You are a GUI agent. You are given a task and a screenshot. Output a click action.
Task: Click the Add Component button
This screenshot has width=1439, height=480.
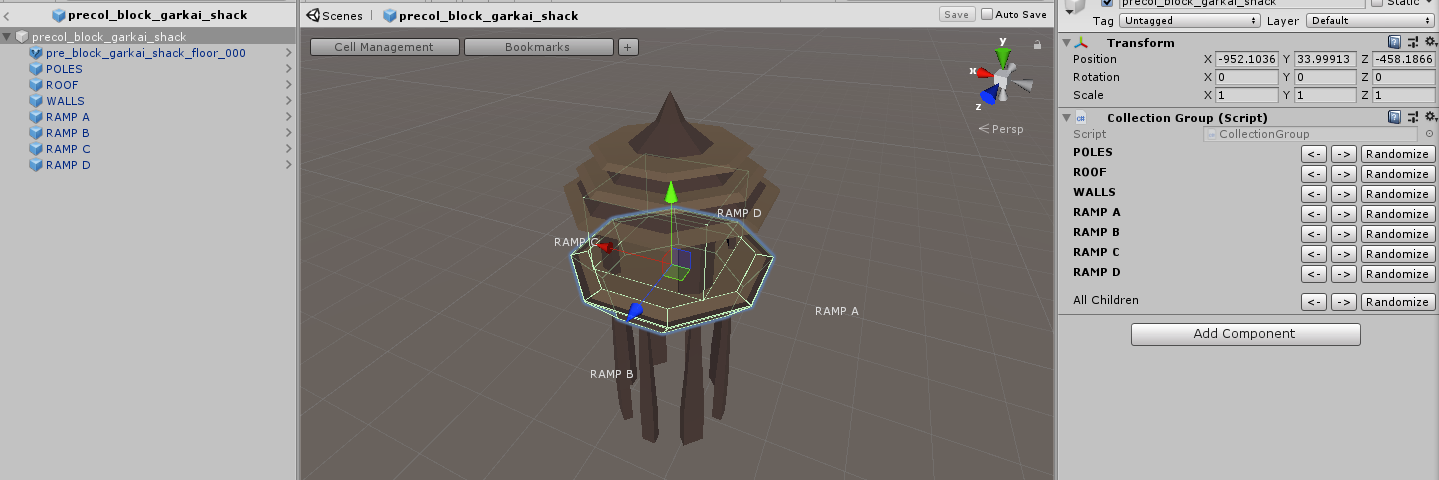(x=1246, y=334)
